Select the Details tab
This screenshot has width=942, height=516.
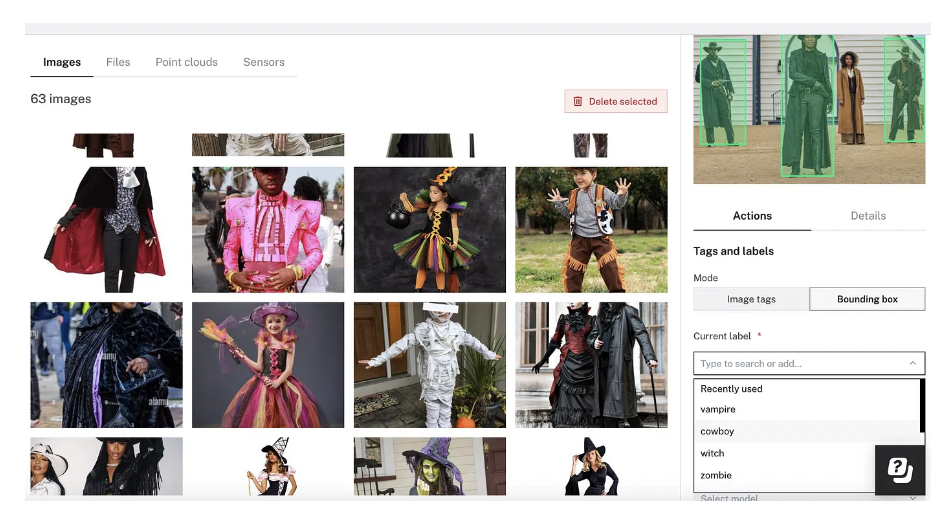[868, 216]
